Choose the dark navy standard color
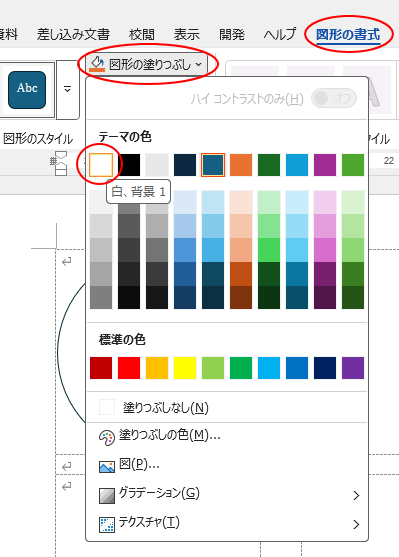Screen dimensions: 399x557 click(x=325, y=368)
